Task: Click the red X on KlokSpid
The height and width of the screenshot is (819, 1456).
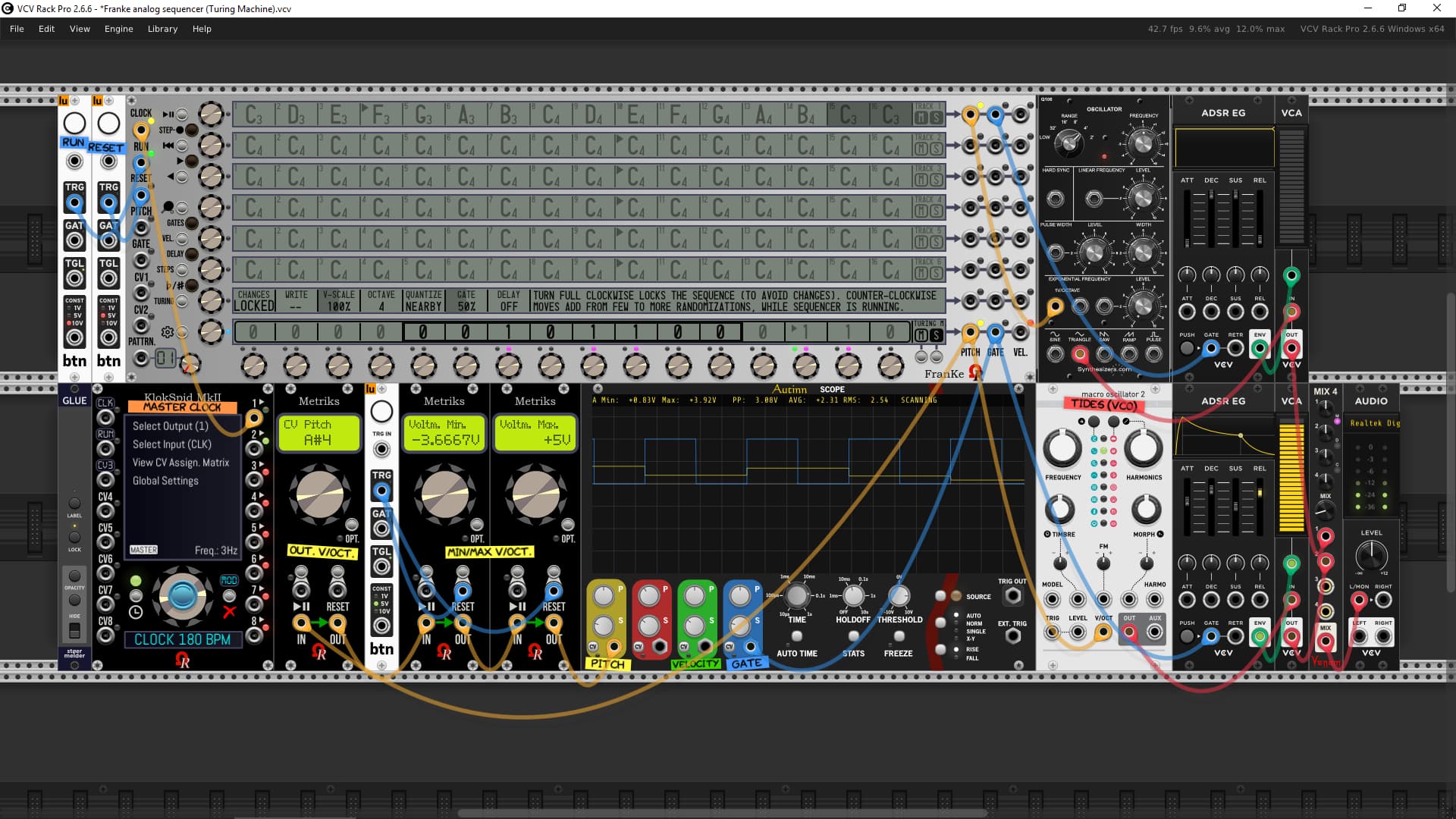Action: (229, 611)
